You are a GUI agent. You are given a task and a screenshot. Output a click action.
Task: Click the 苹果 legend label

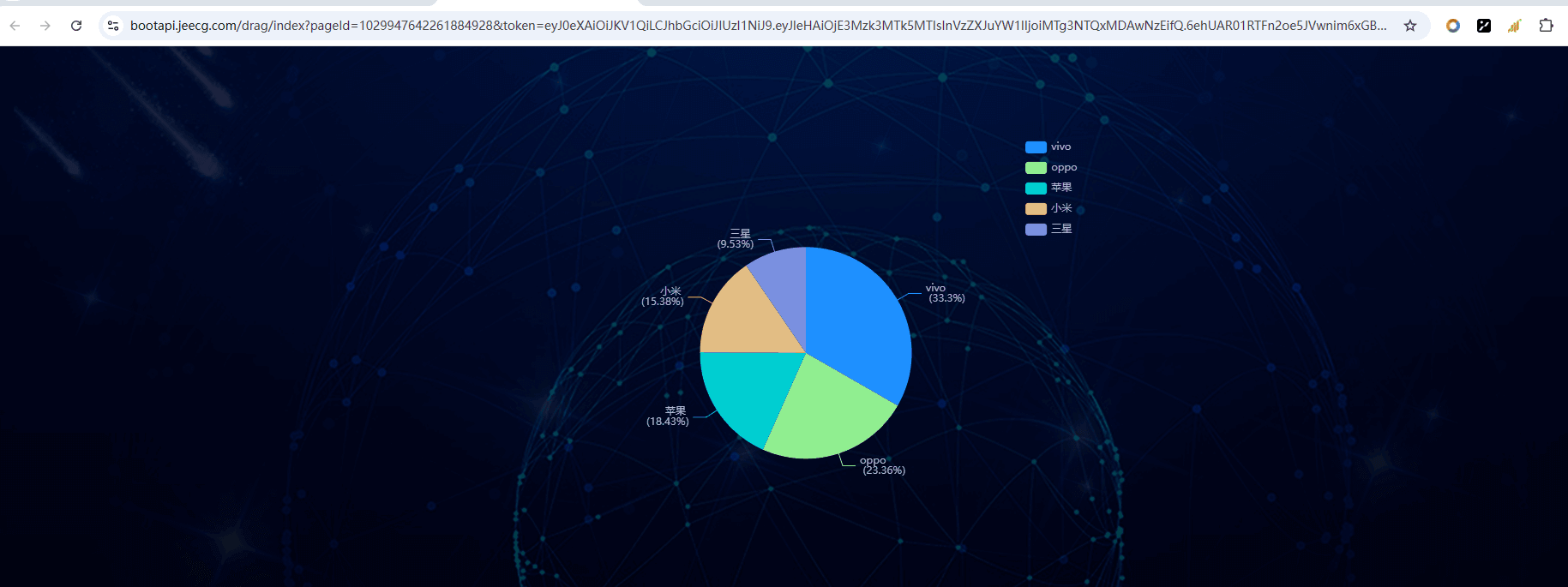pos(1061,188)
